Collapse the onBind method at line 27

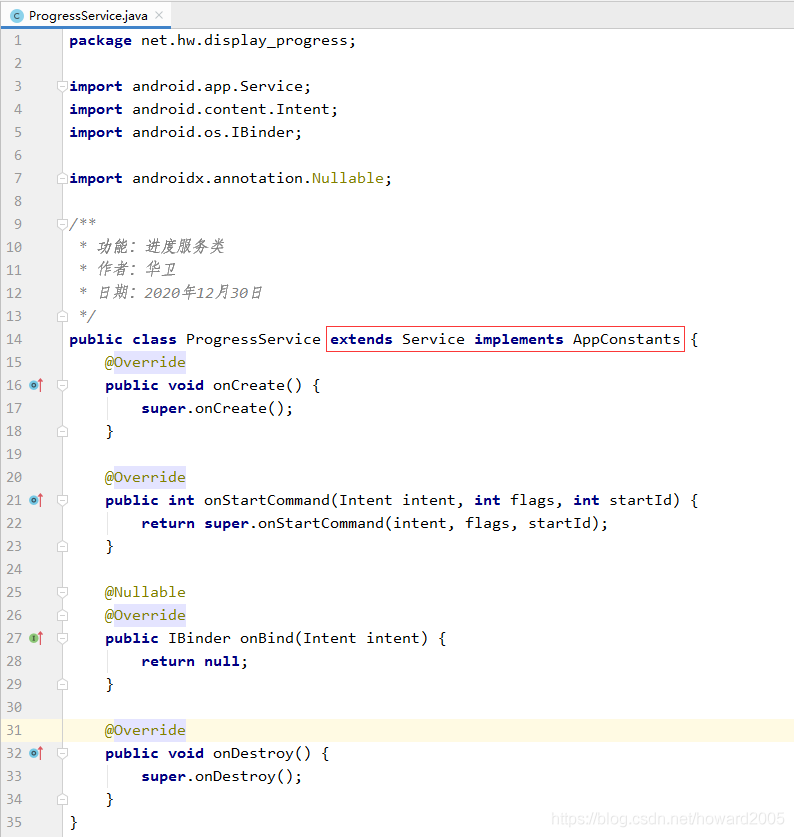[x=62, y=638]
